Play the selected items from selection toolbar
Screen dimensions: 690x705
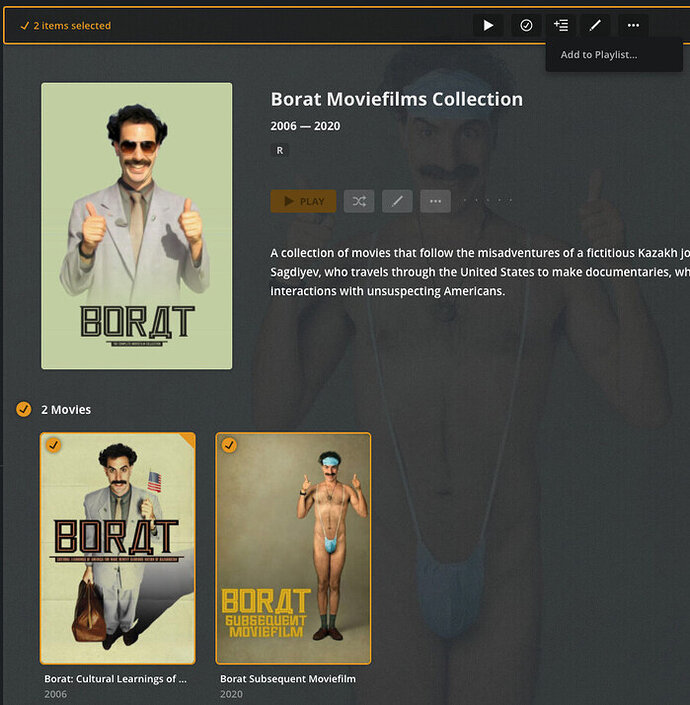click(x=488, y=25)
